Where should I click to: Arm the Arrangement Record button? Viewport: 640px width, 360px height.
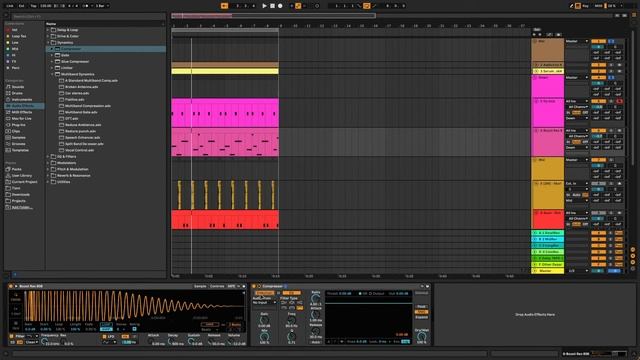280,6
